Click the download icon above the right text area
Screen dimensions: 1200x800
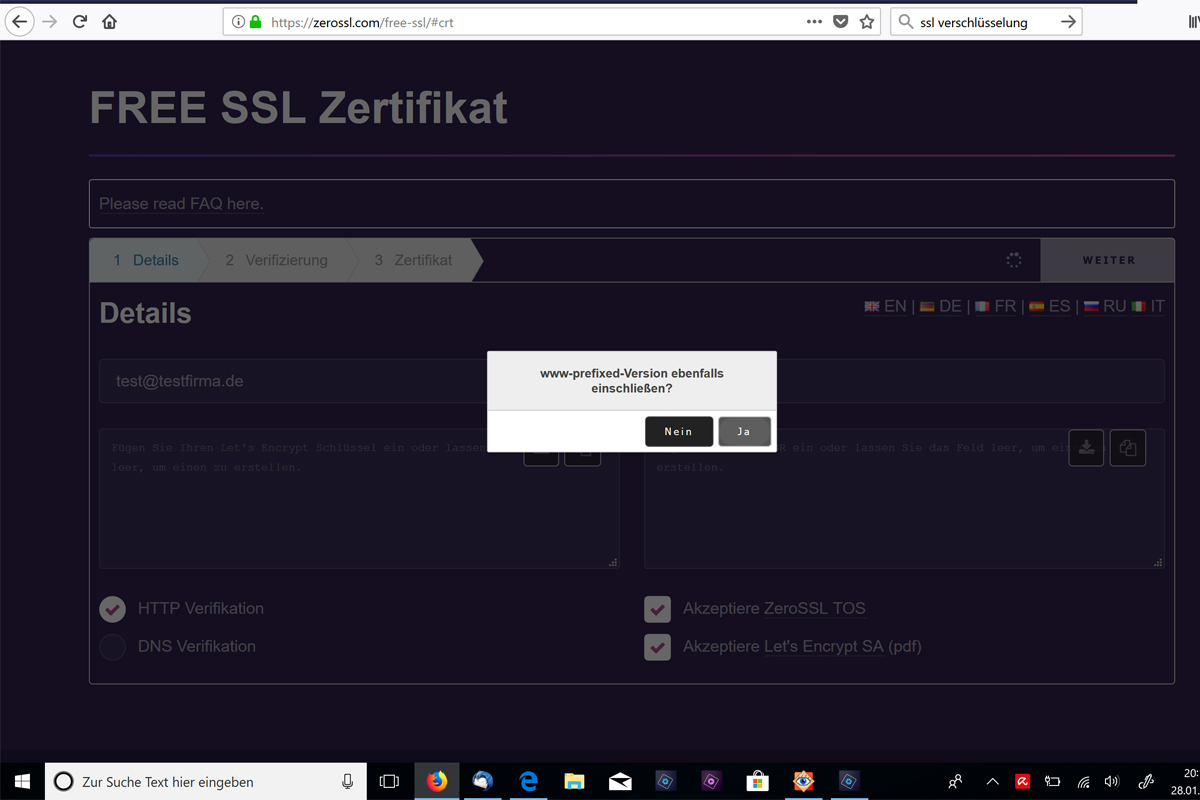click(1086, 448)
